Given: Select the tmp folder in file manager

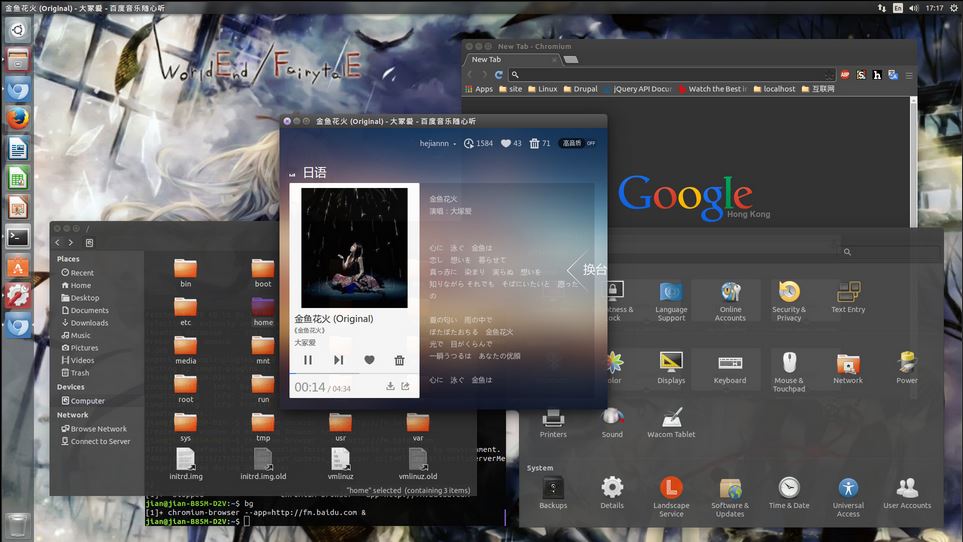Looking at the screenshot, I should pos(263,427).
